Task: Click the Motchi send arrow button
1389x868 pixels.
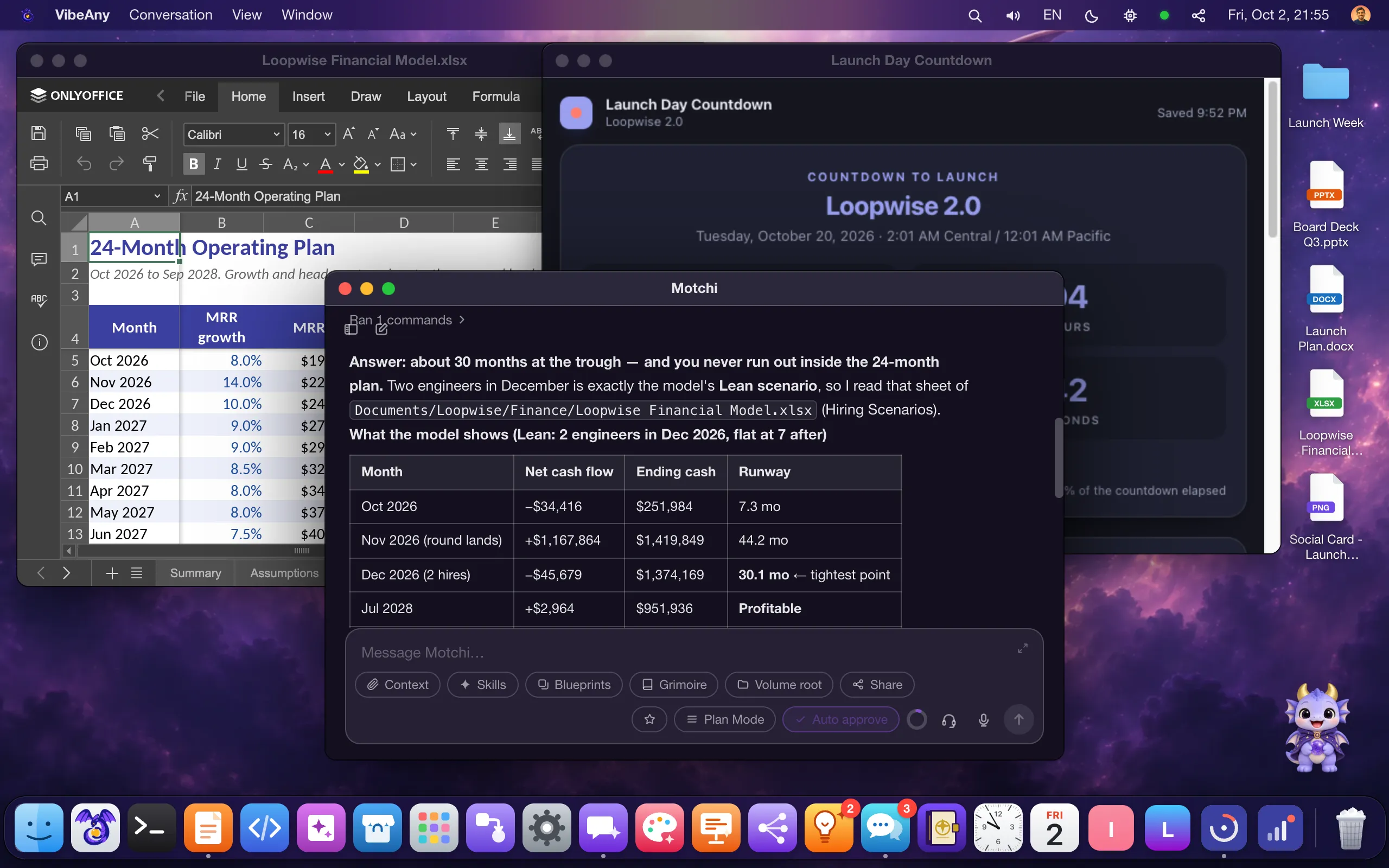Action: coord(1018,719)
